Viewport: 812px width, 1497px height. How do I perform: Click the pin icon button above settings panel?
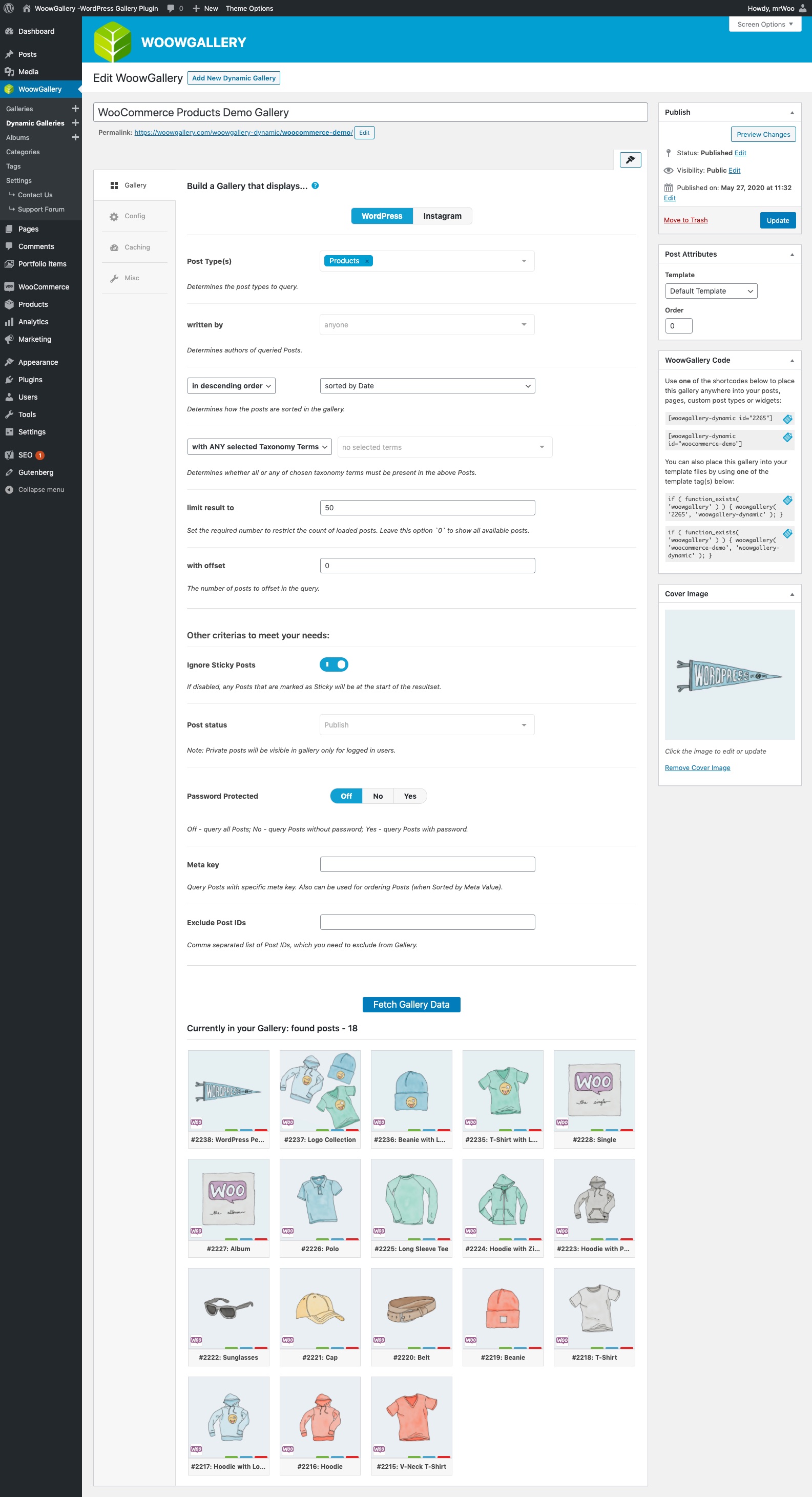click(x=630, y=160)
